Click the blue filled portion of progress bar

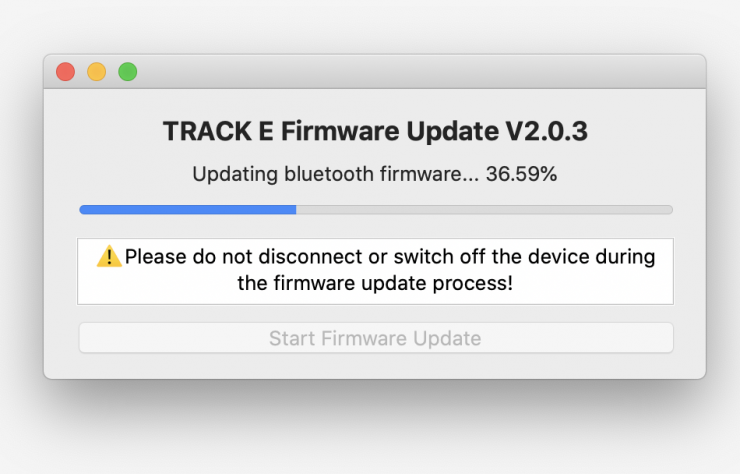[187, 210]
